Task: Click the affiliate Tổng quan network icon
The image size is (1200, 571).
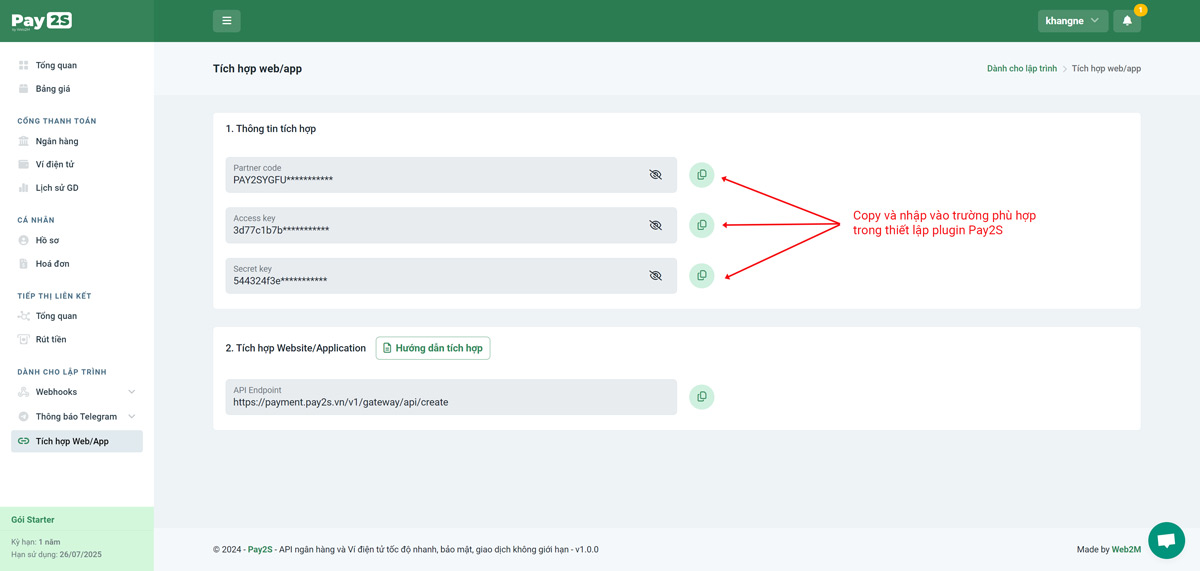Action: [24, 316]
